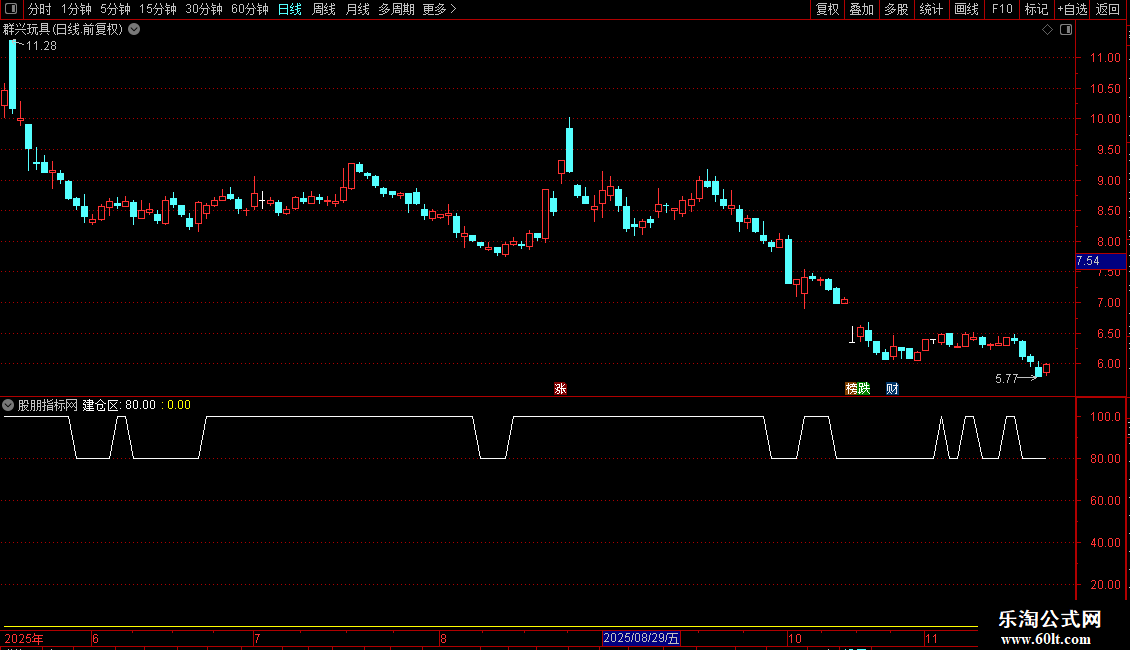This screenshot has height=650, width=1130.
Task: Select the 60分钟 period tab
Action: [x=249, y=9]
